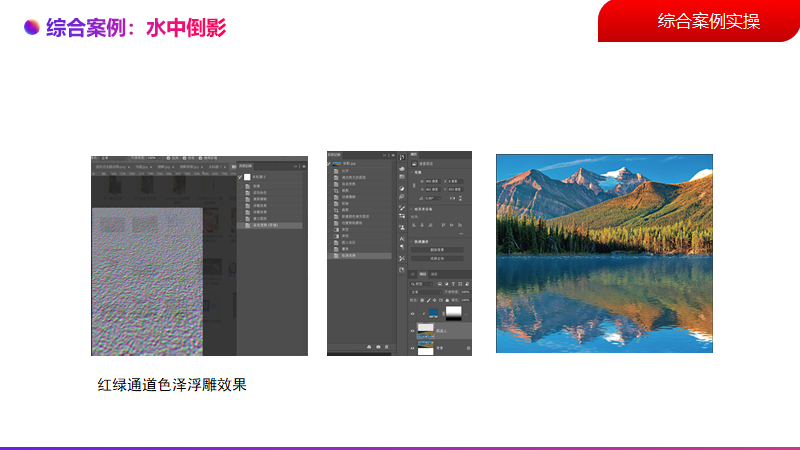Viewport: 800px width, 450px height.
Task: Select first document tab in the left screenshot
Action: tap(112, 167)
